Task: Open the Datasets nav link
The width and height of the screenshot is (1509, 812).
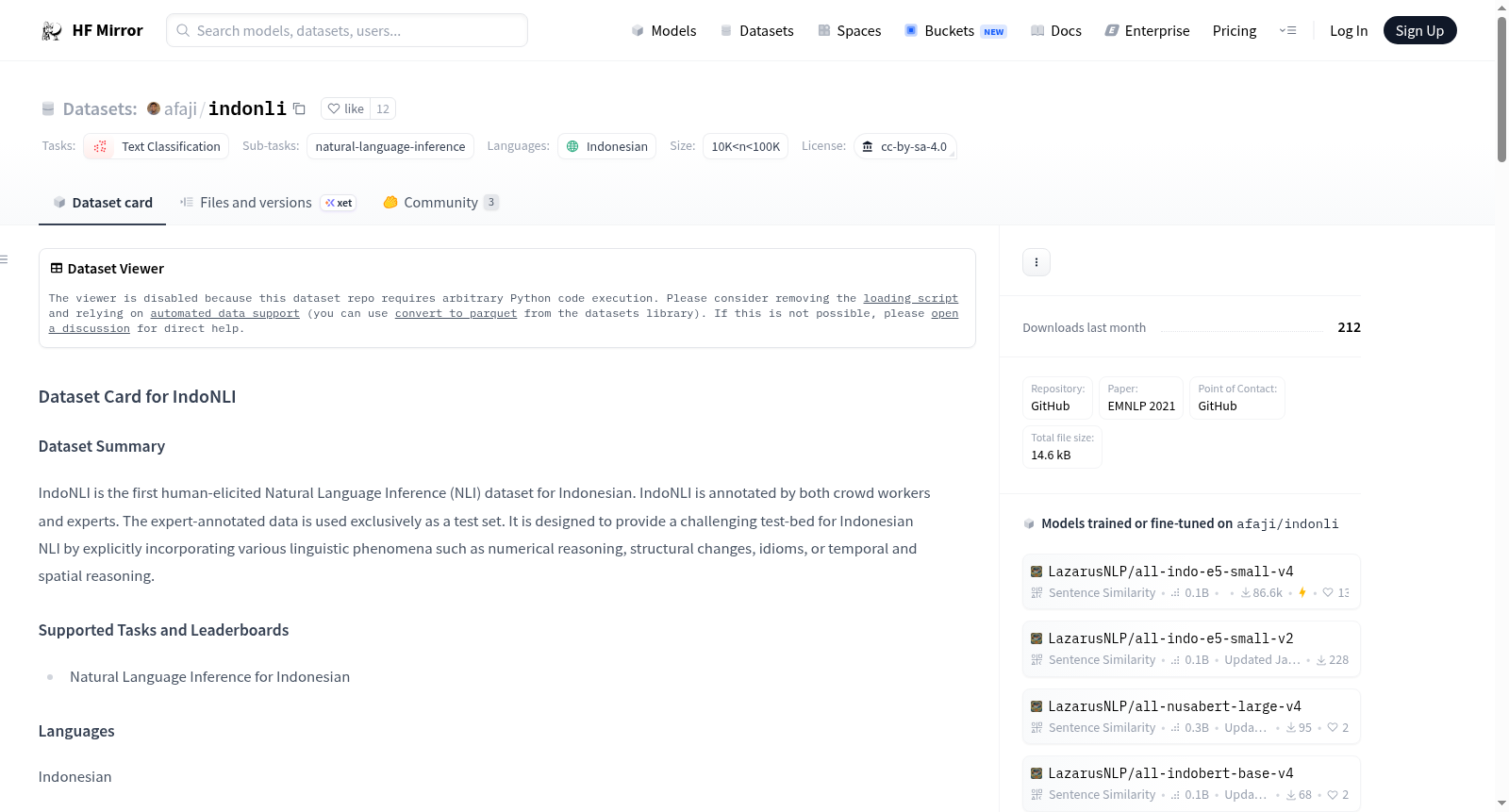Action: coord(756,31)
